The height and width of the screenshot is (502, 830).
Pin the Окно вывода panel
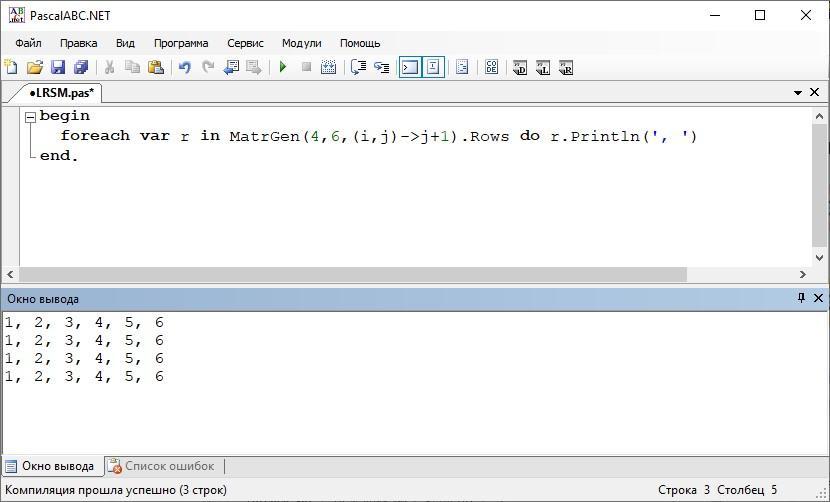[801, 298]
